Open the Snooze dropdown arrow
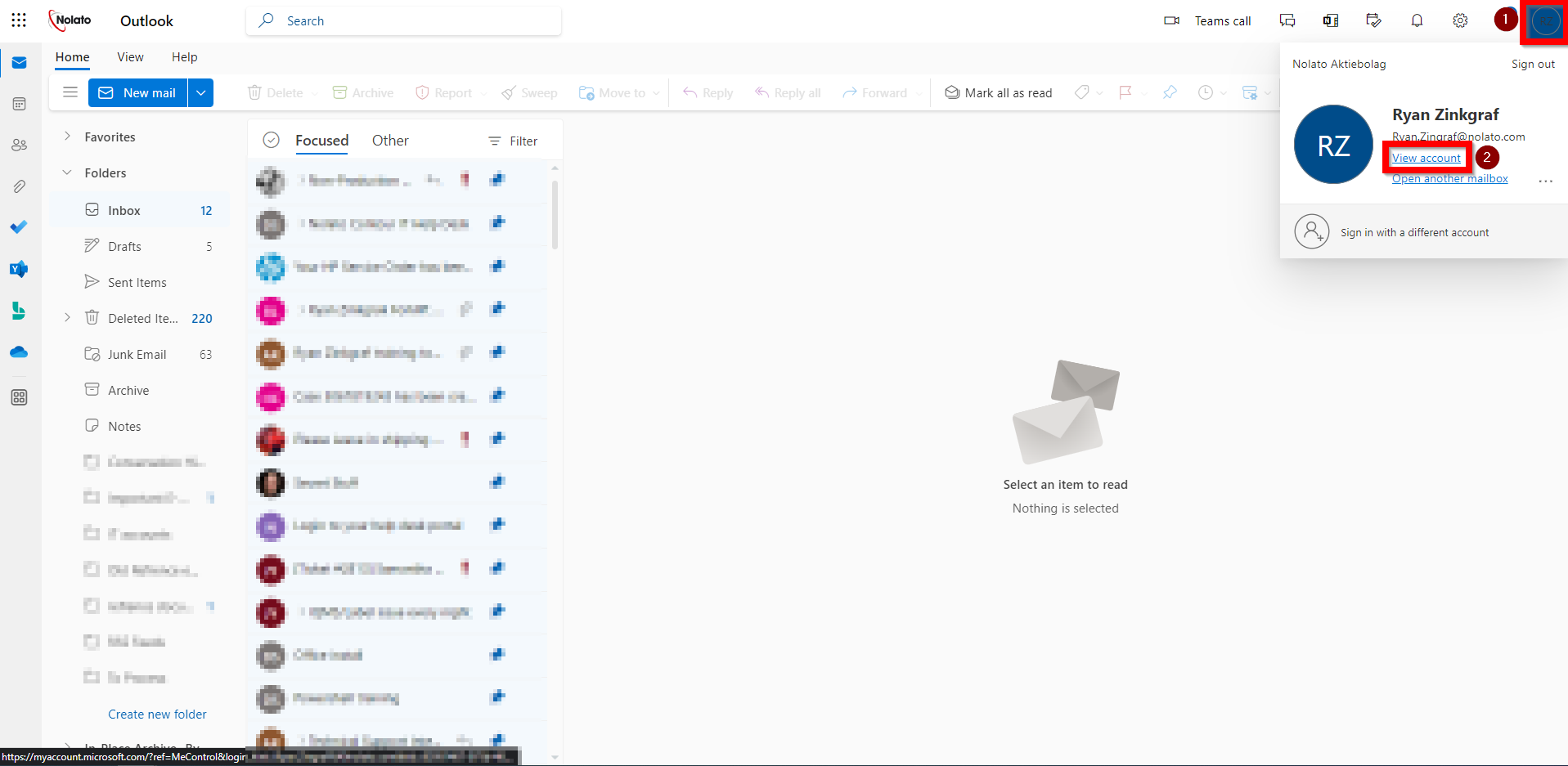Viewport: 1568px width, 766px height. click(x=1224, y=93)
